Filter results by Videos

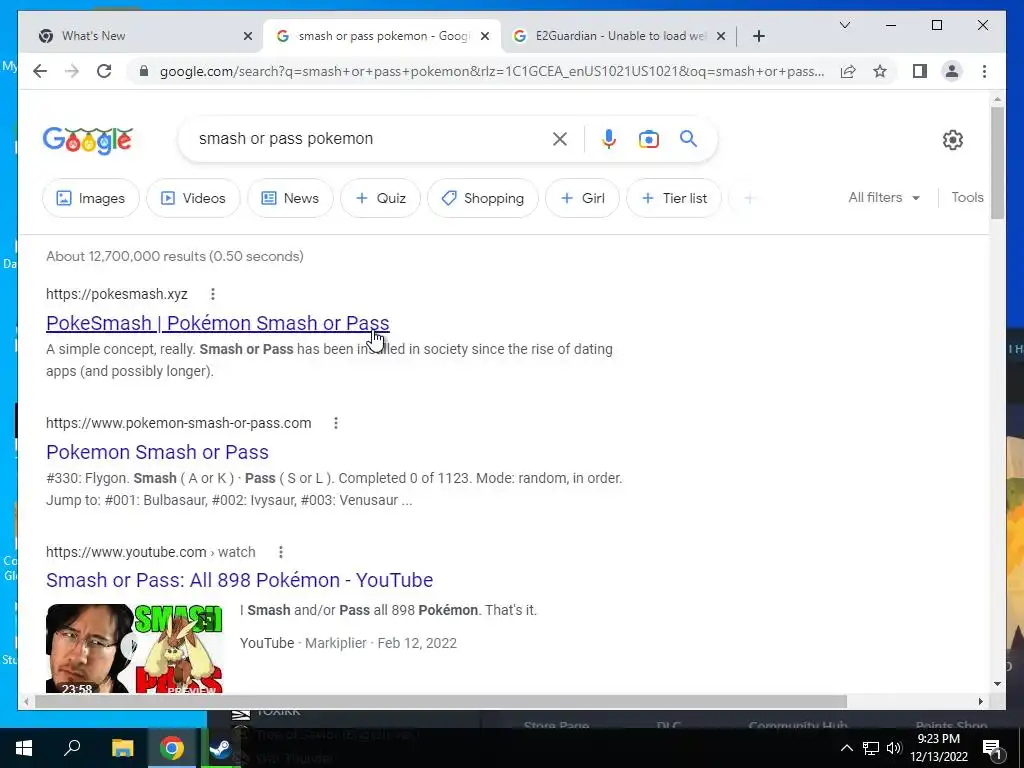(193, 198)
